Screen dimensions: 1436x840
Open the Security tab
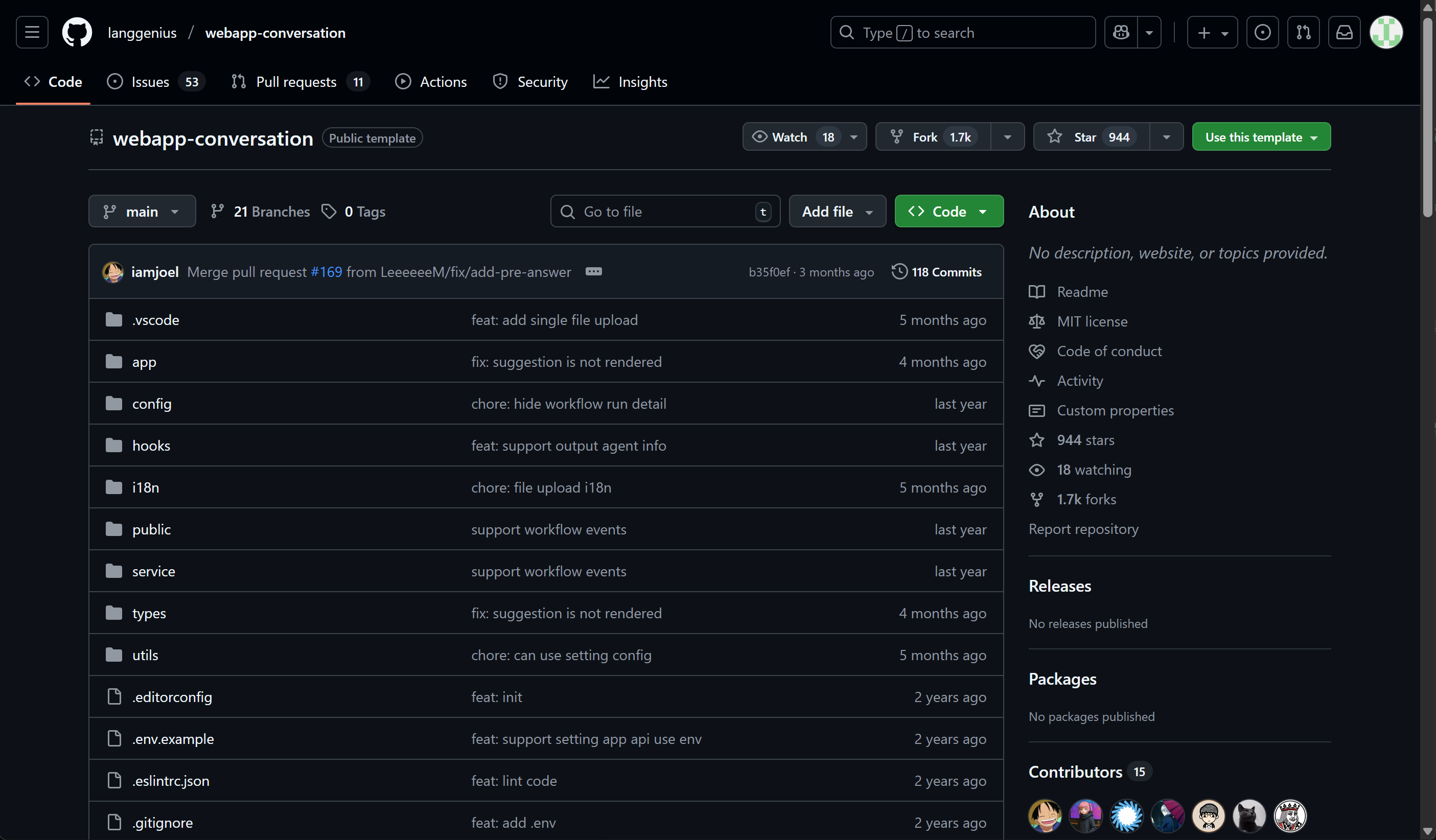[x=530, y=81]
